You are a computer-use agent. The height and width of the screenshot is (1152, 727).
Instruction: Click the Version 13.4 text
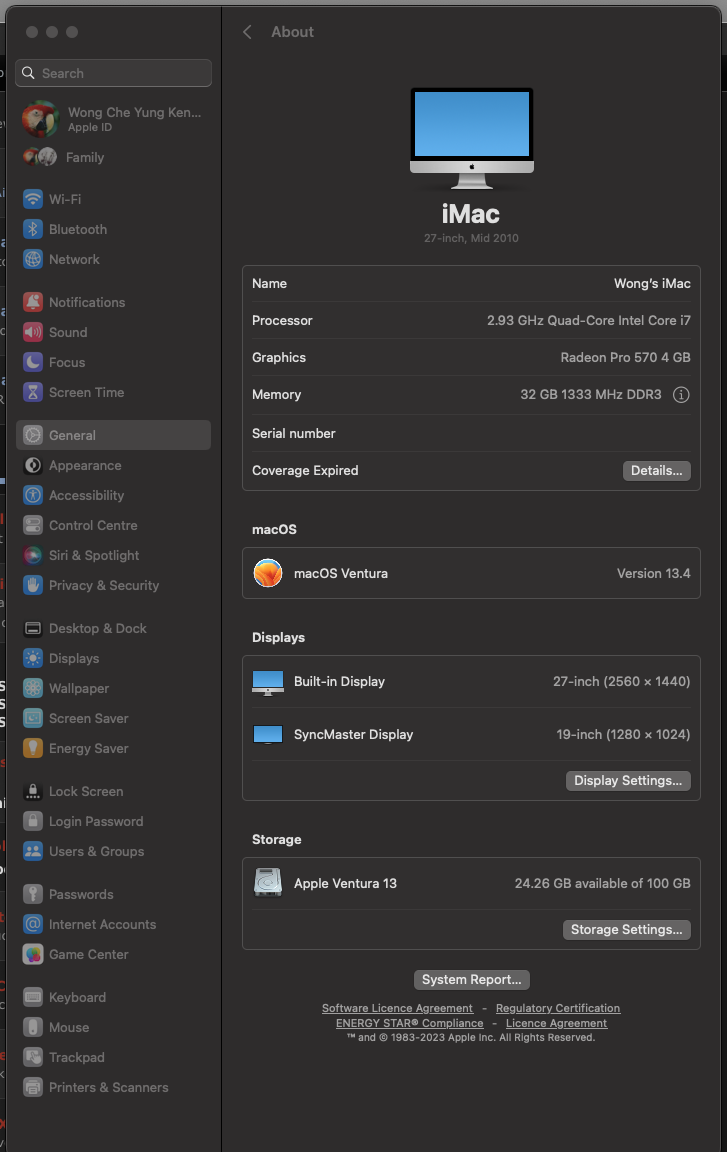coord(654,573)
